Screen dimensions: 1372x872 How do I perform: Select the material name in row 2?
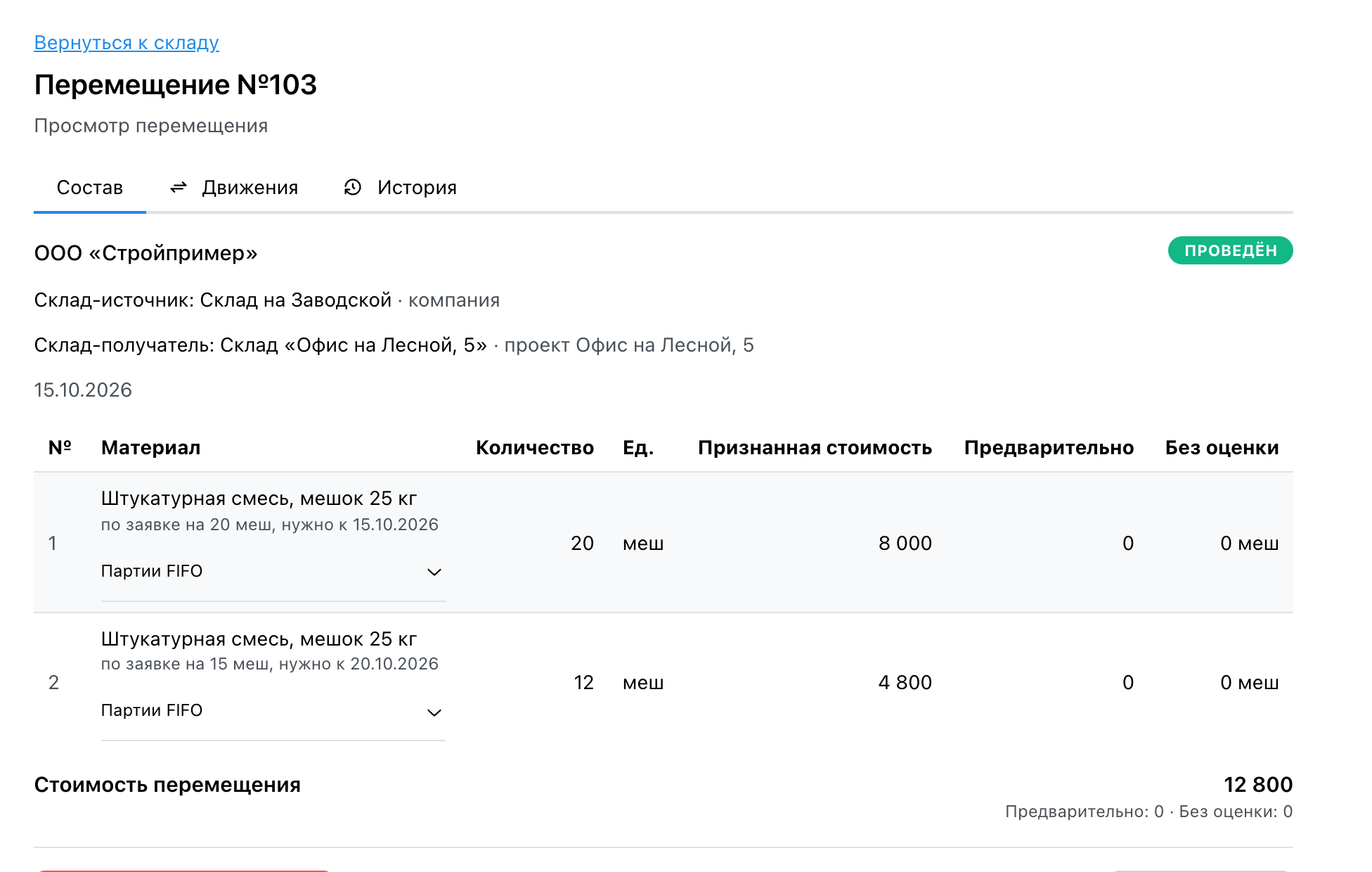point(259,639)
